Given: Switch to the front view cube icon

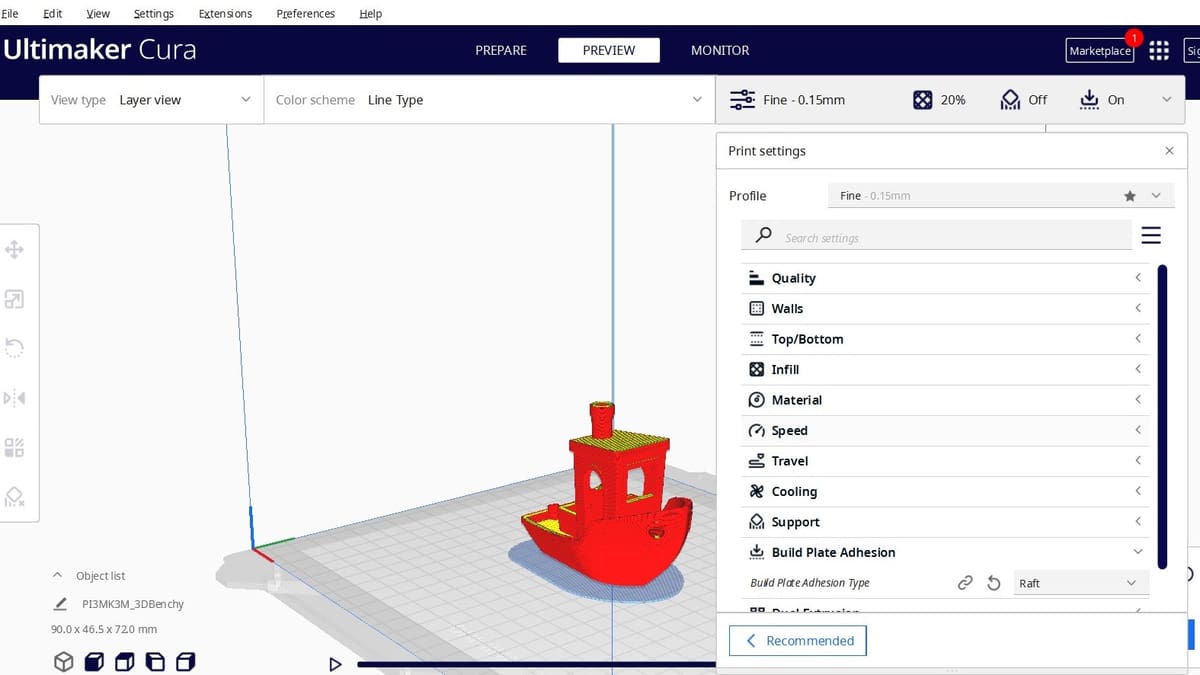Looking at the screenshot, I should pos(94,662).
